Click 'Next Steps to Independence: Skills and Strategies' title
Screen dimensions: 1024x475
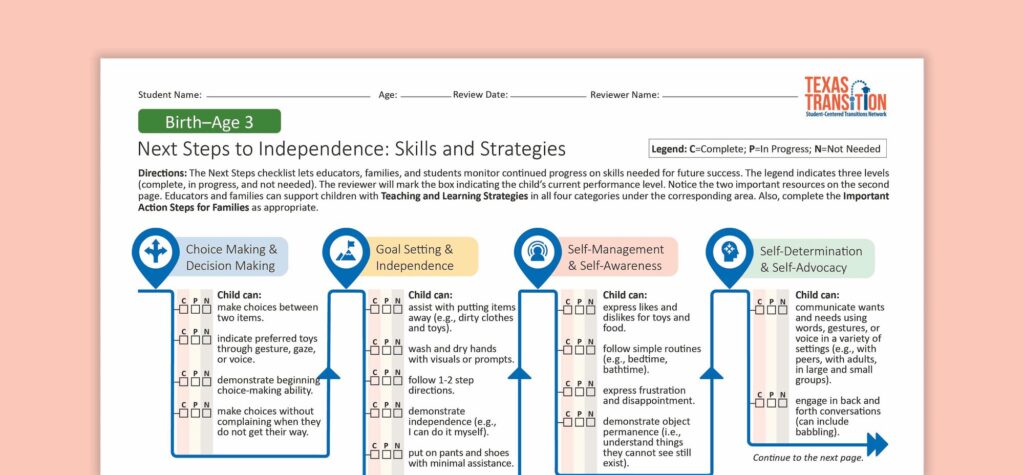pos(351,149)
